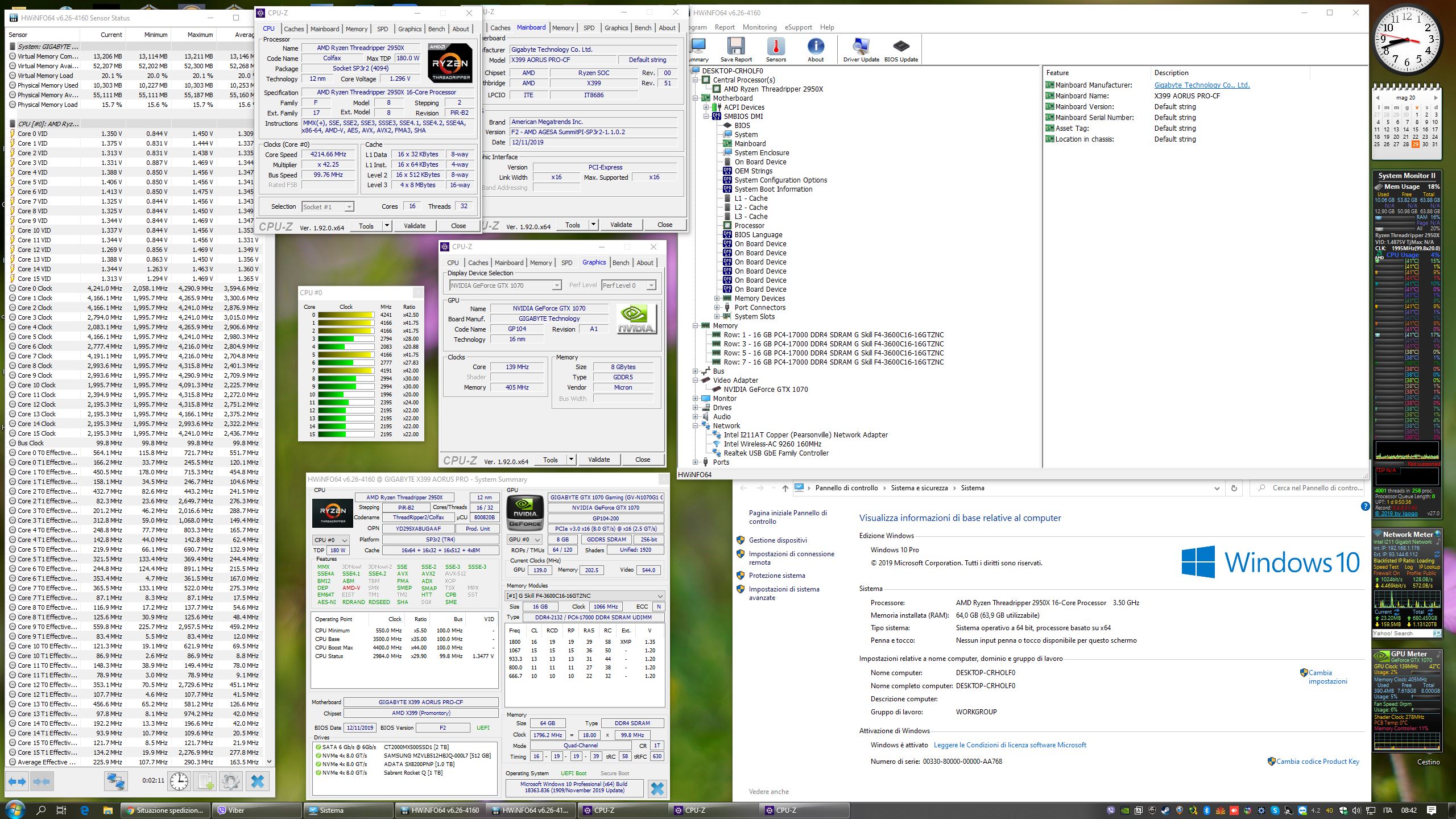The height and width of the screenshot is (819, 1456).
Task: Expand the Drives tree node
Action: click(x=695, y=408)
